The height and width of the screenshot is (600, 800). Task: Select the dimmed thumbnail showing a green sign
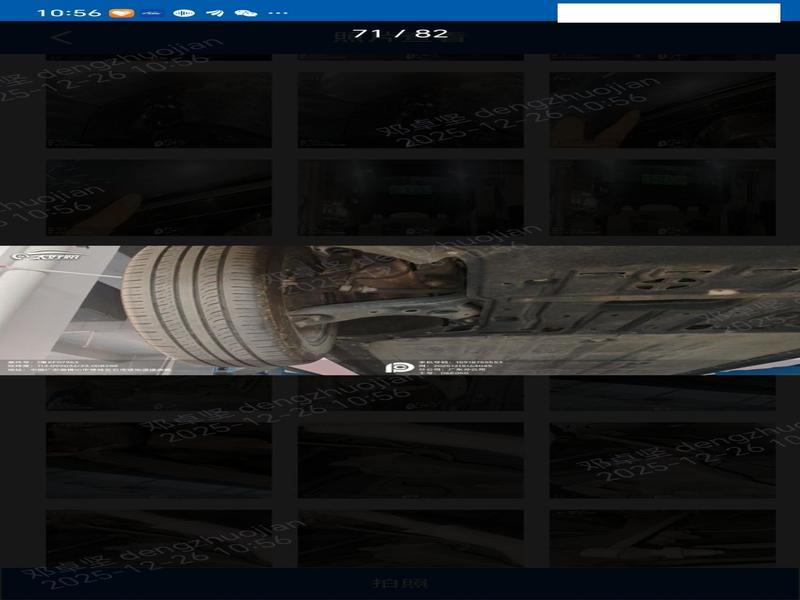[662, 198]
